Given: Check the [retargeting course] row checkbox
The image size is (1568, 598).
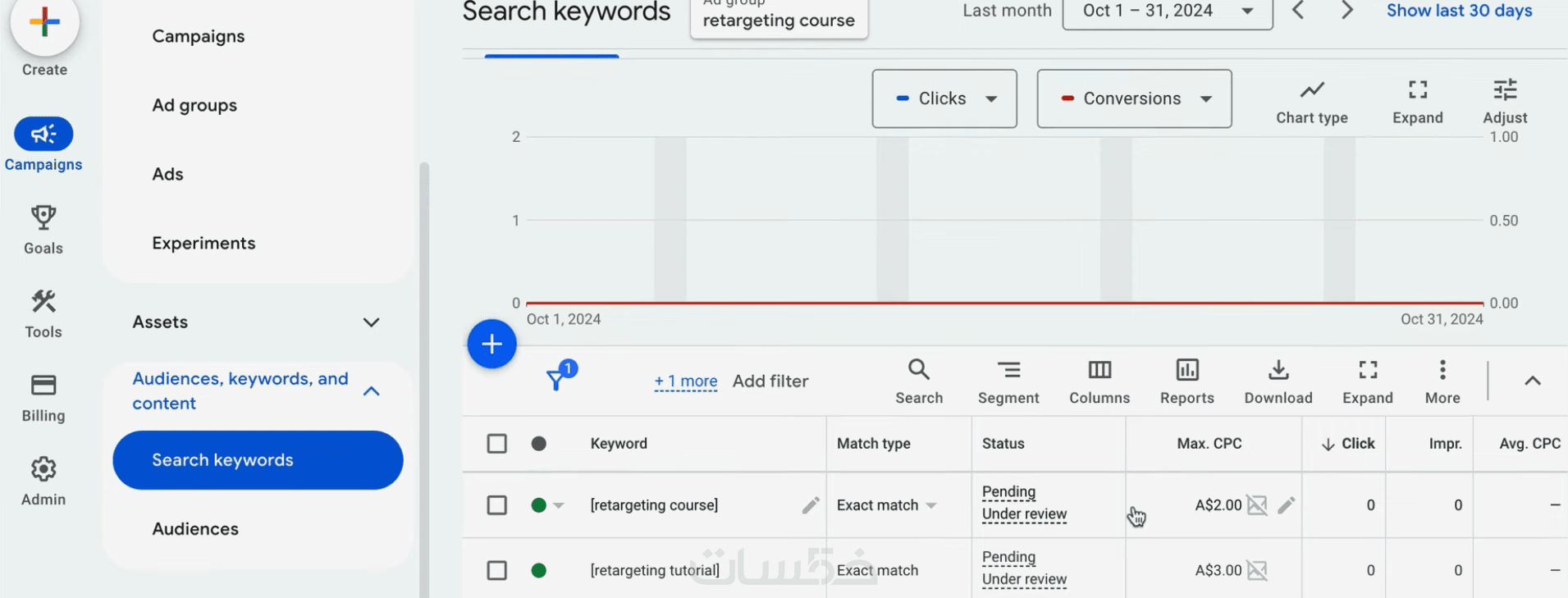Looking at the screenshot, I should tap(497, 505).
